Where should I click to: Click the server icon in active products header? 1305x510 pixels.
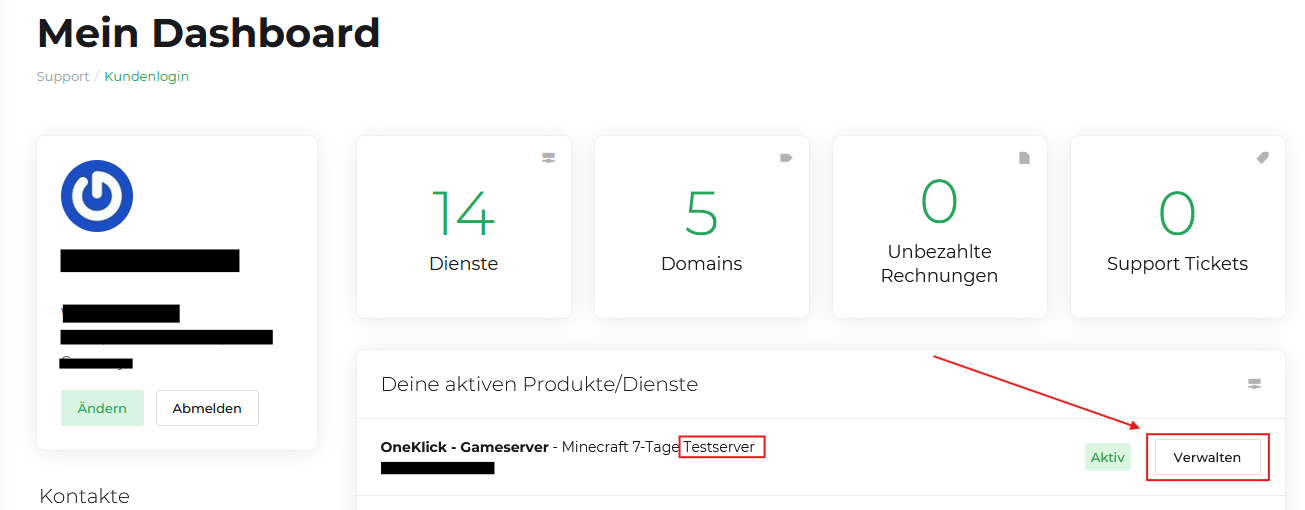(x=1254, y=384)
